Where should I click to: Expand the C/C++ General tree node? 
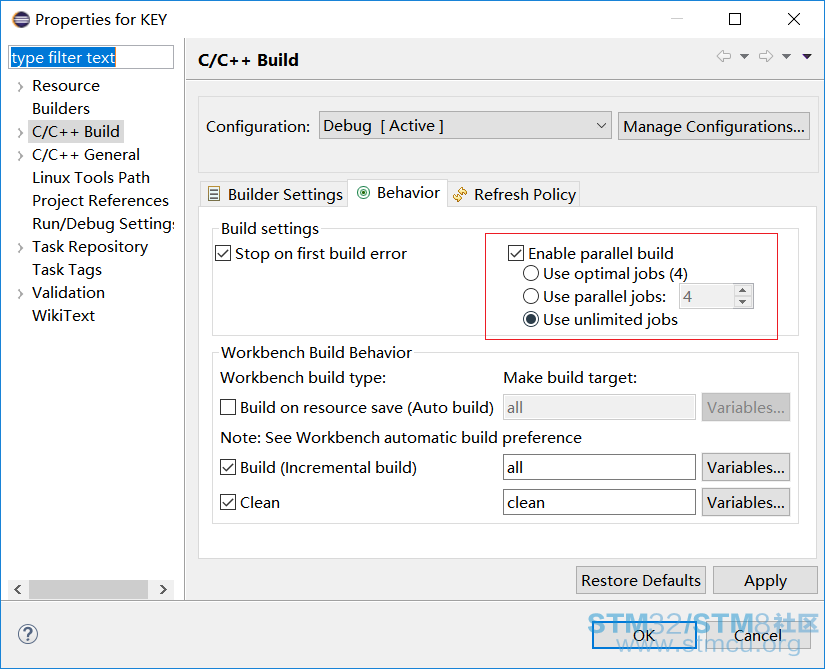point(20,155)
